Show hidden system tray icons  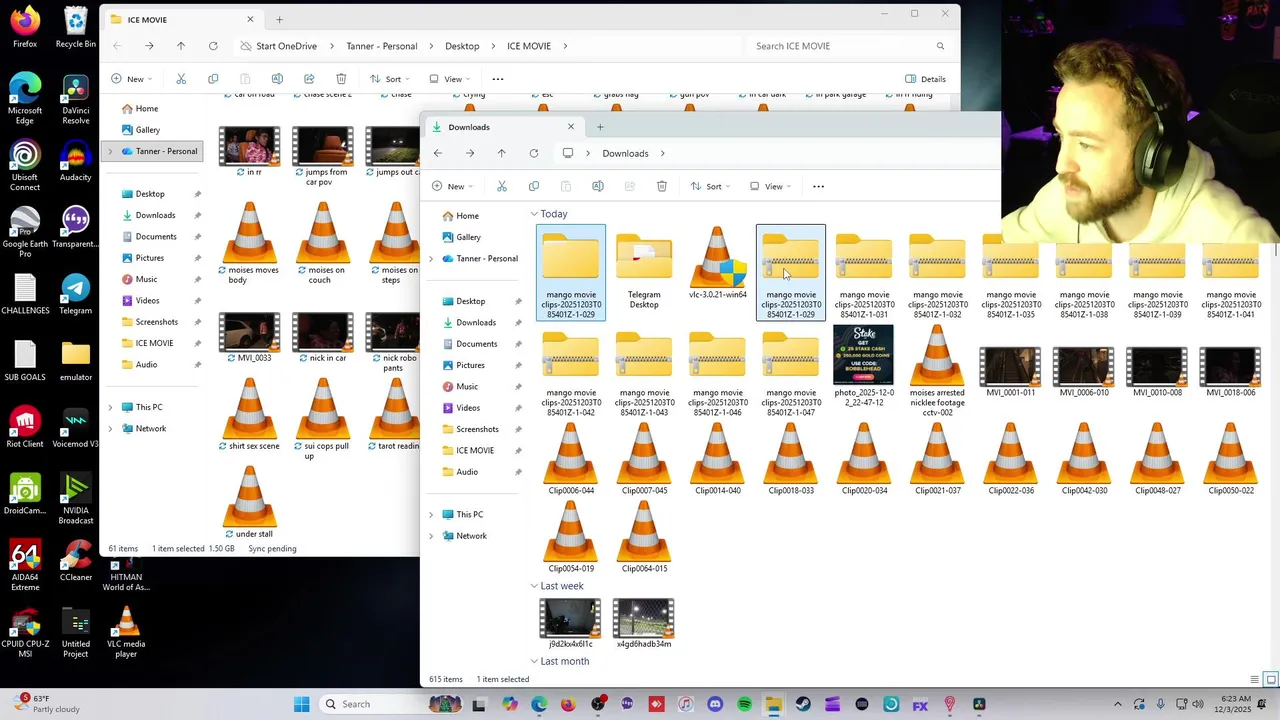click(1117, 704)
